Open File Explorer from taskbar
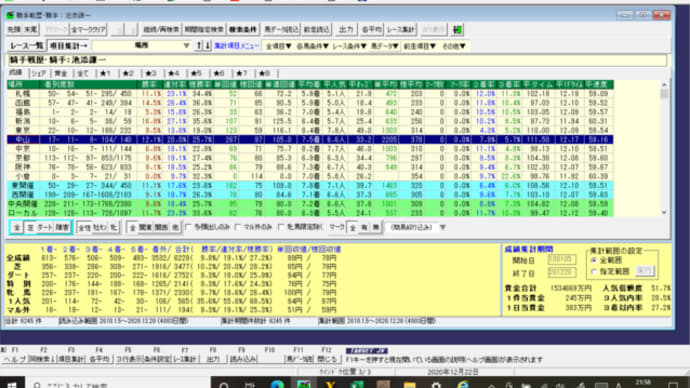 click(409, 384)
